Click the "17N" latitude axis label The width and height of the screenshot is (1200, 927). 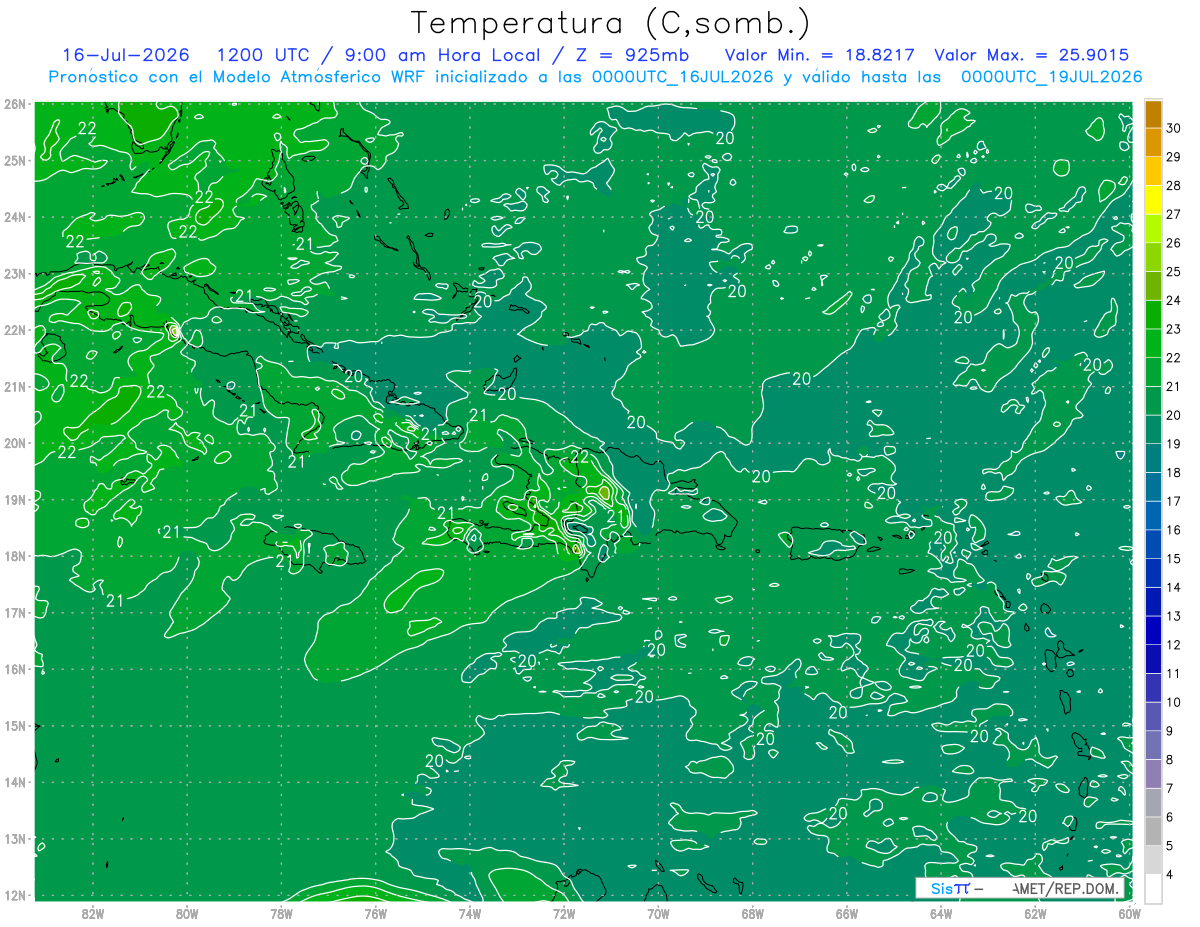coord(15,612)
